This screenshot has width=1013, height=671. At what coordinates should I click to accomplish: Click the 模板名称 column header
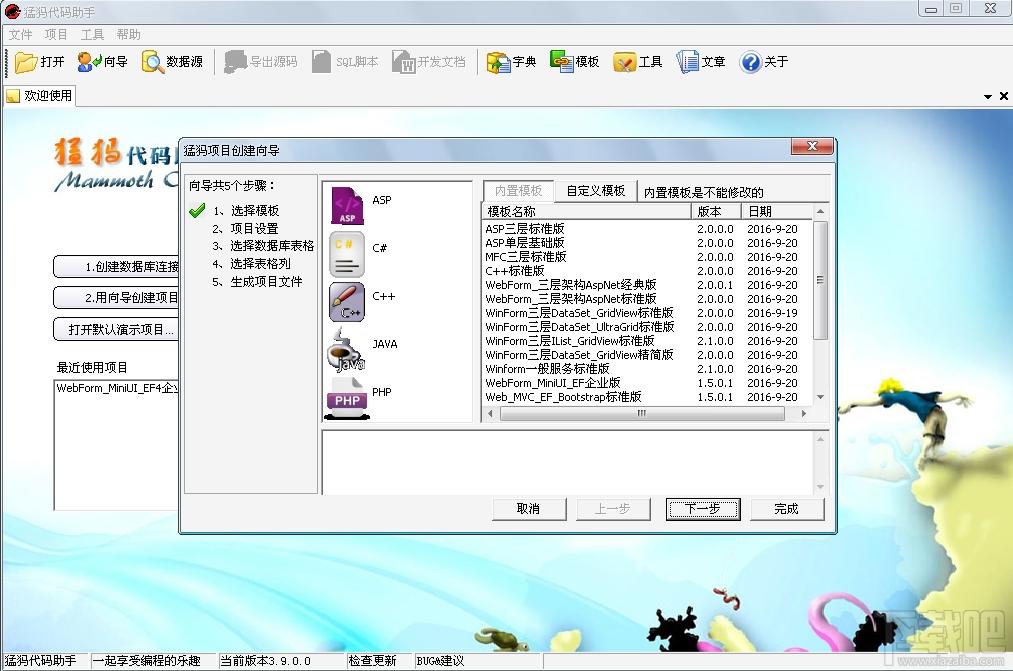pyautogui.click(x=586, y=212)
